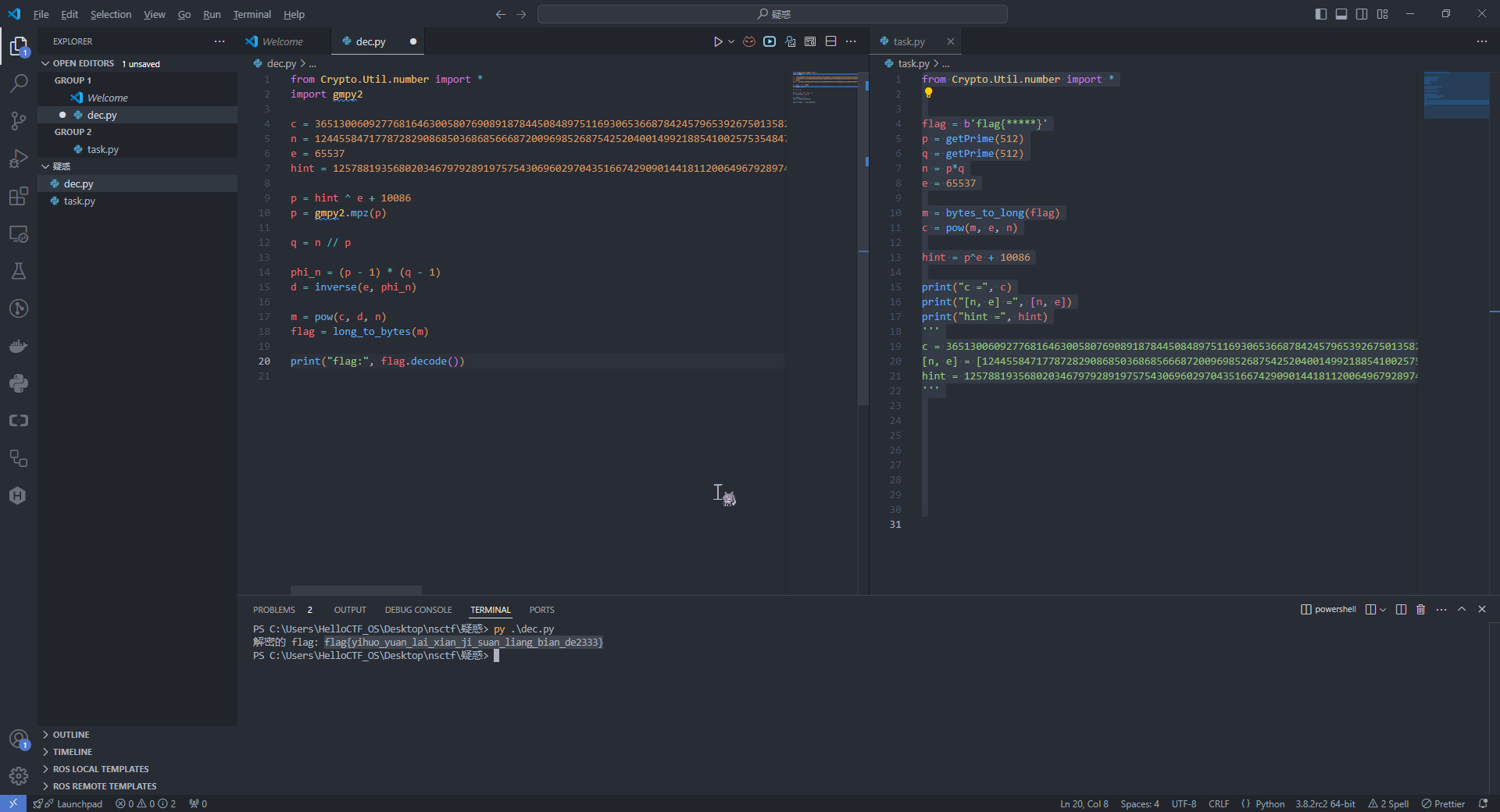1500x812 pixels.
Task: Kill the terminal with trash icon
Action: [1420, 610]
